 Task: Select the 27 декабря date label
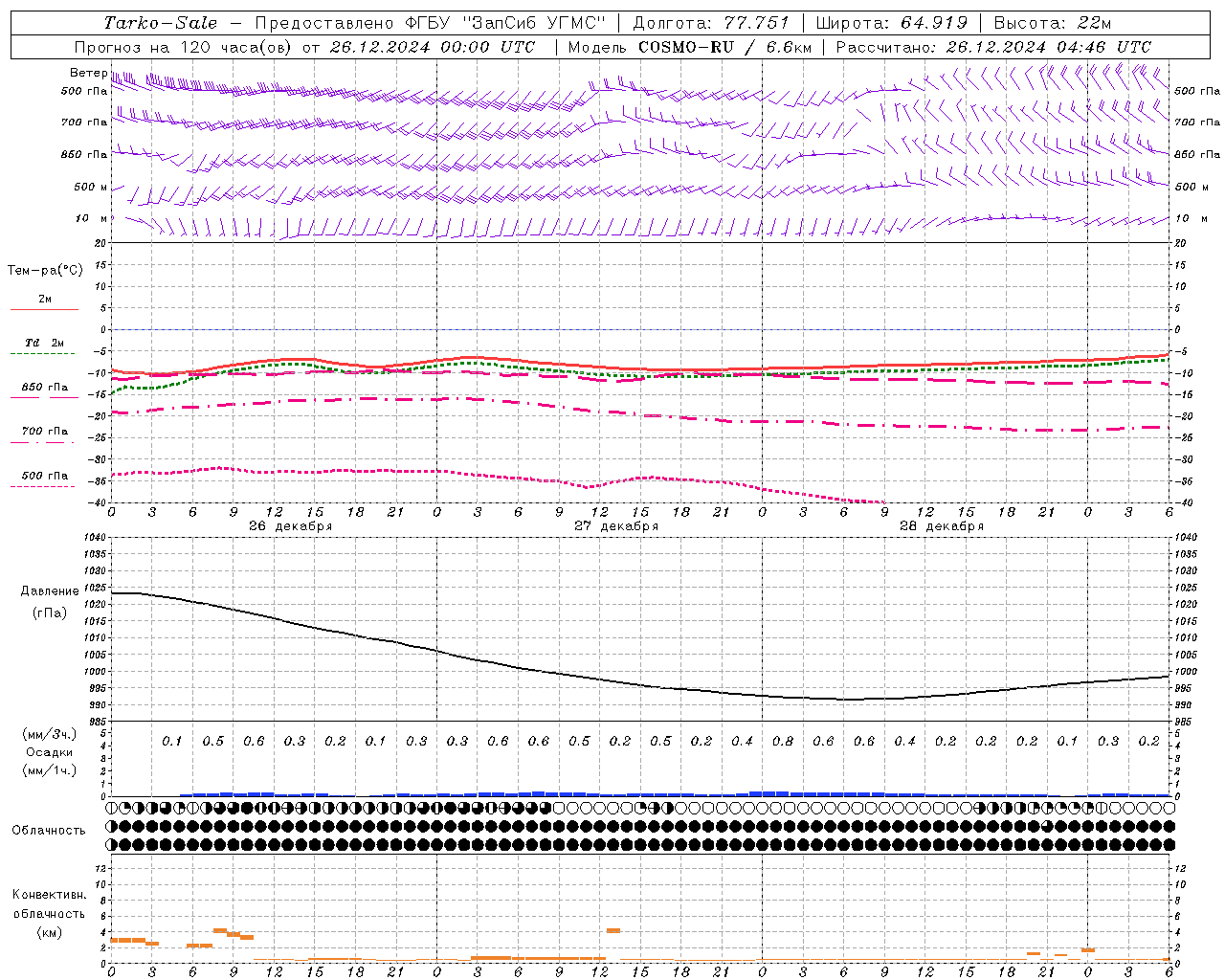tap(615, 526)
